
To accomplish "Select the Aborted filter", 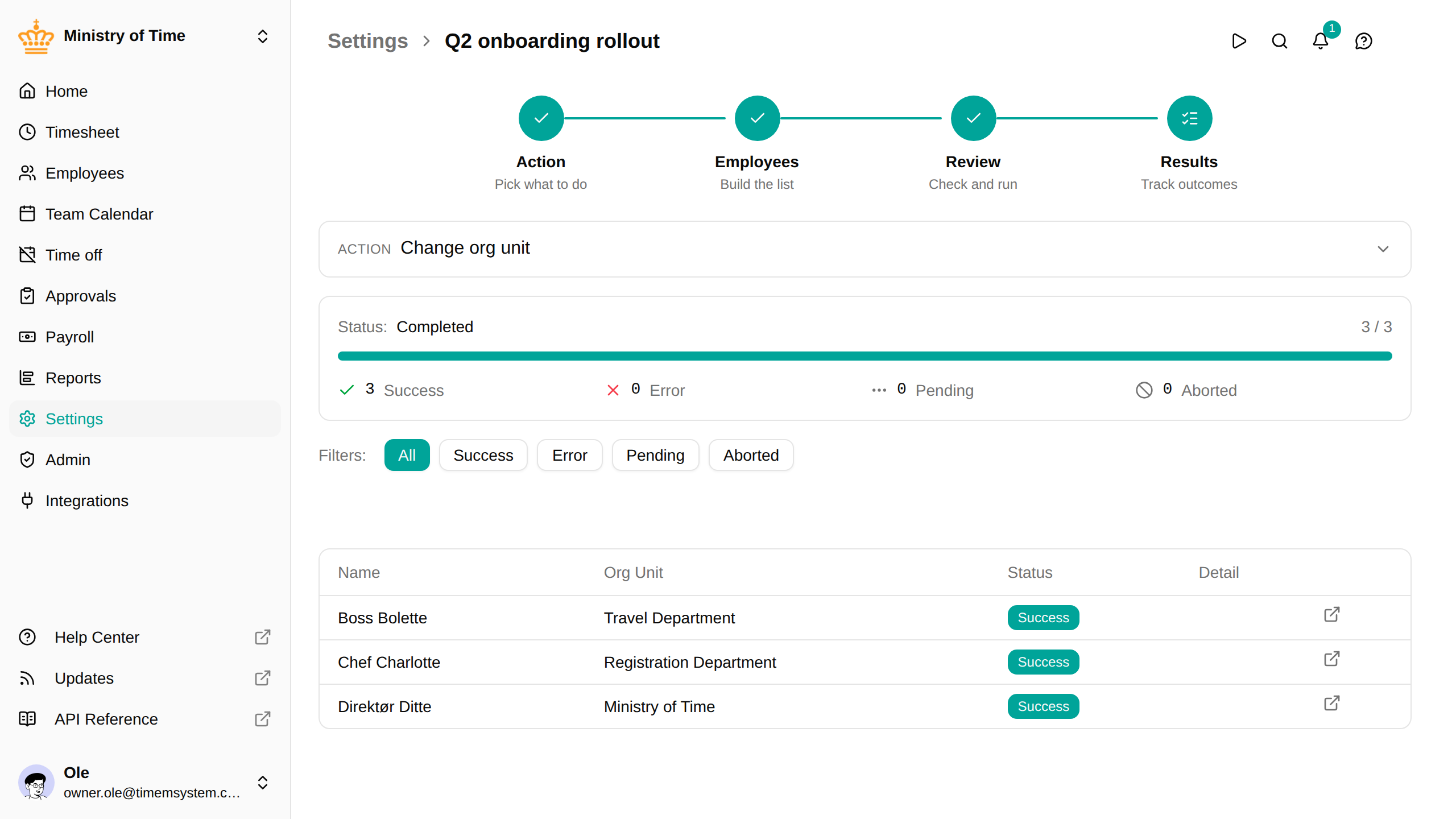I will click(751, 455).
